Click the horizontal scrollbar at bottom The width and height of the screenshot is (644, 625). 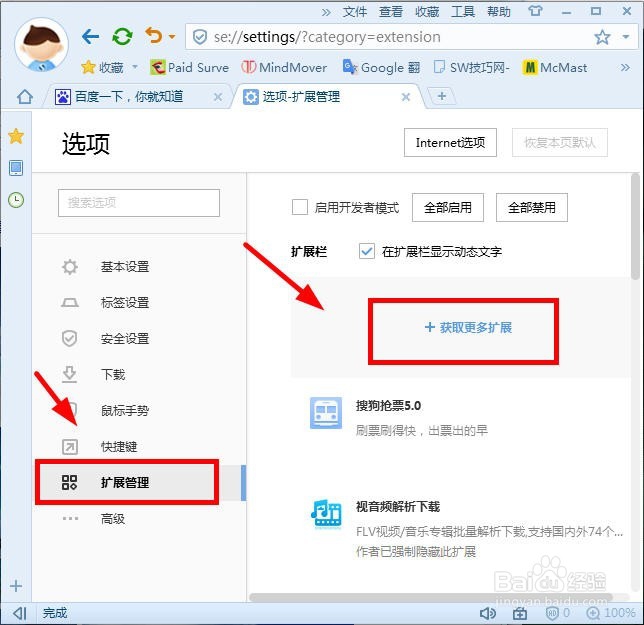429,597
